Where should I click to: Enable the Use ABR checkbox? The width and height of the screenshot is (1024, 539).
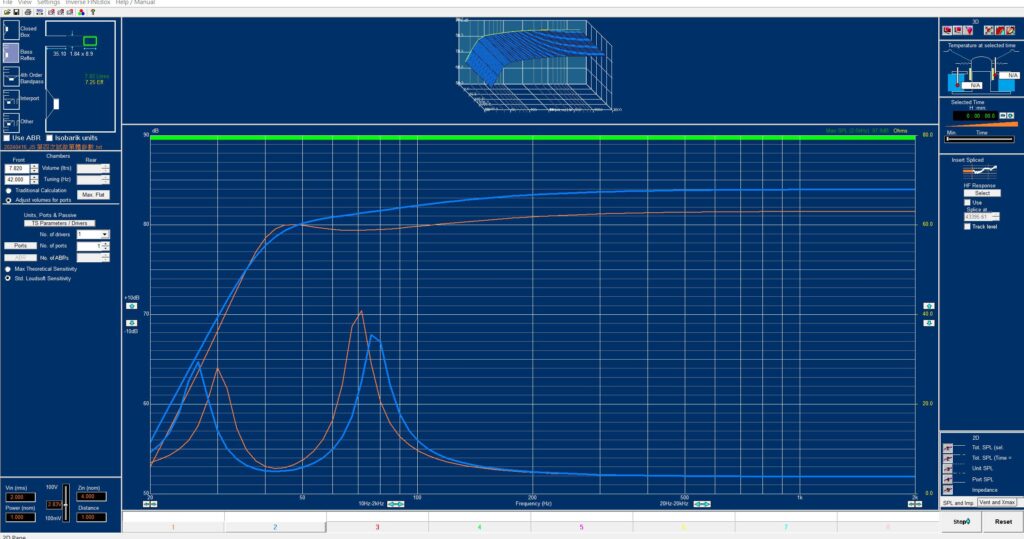(x=7, y=138)
